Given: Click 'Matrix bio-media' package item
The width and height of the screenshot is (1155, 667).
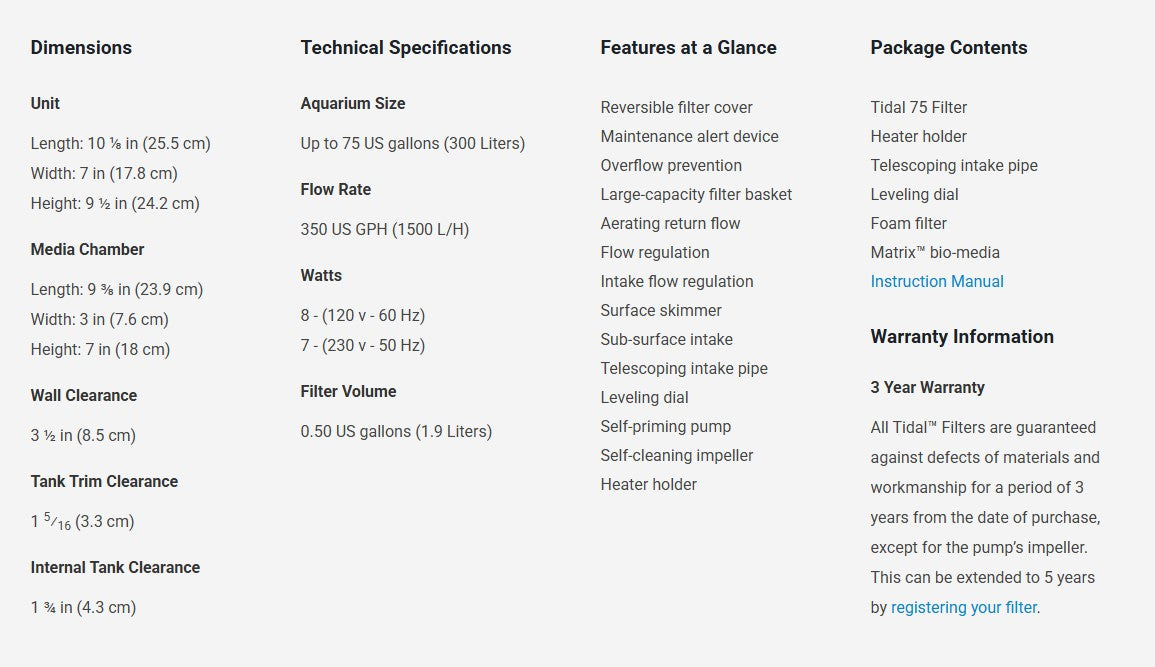Looking at the screenshot, I should coord(934,252).
